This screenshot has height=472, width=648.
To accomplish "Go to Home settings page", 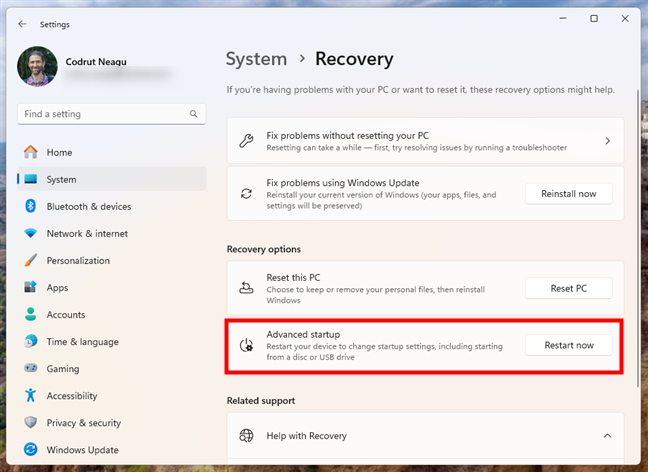I will coord(112,152).
